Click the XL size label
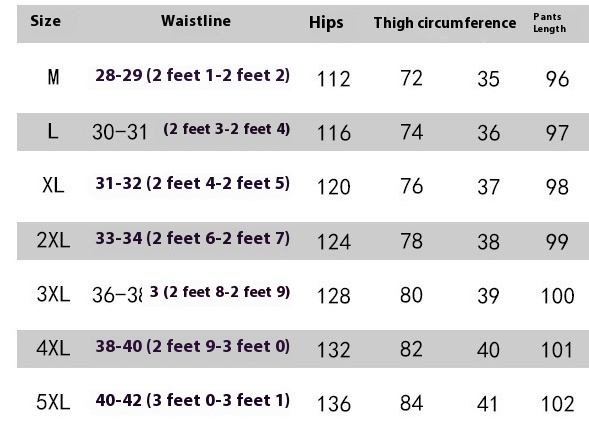The width and height of the screenshot is (589, 432). pos(53,186)
